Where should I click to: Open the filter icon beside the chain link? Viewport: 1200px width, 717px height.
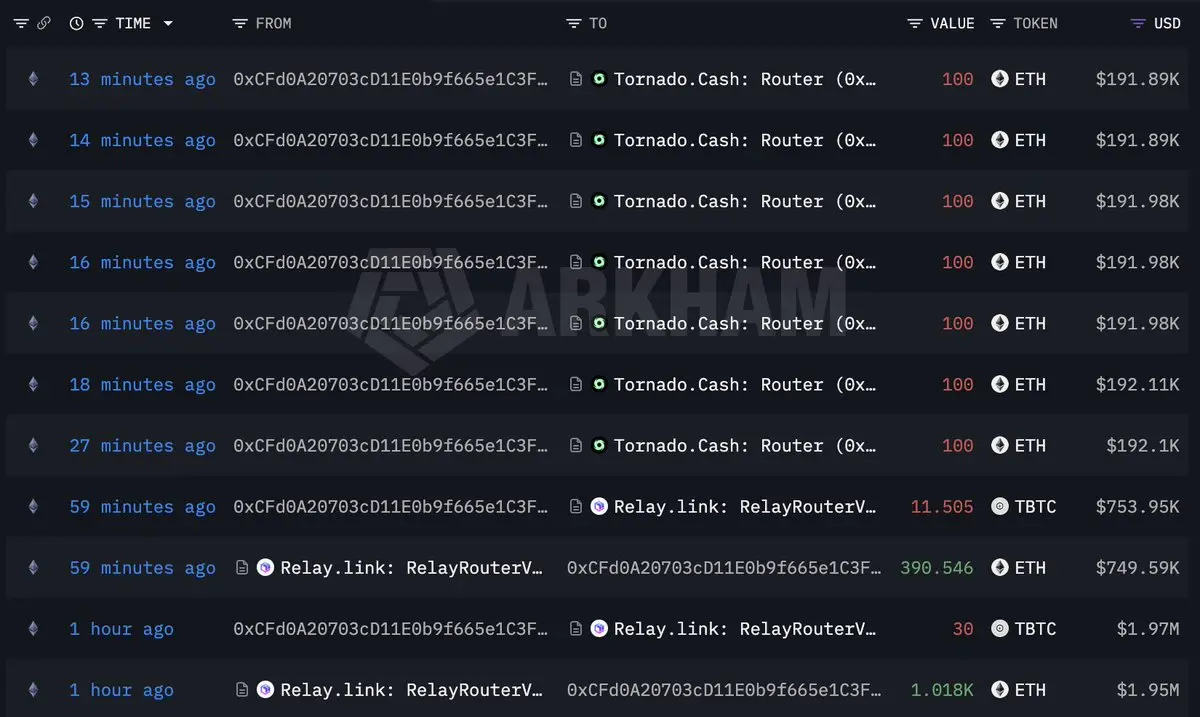click(21, 23)
